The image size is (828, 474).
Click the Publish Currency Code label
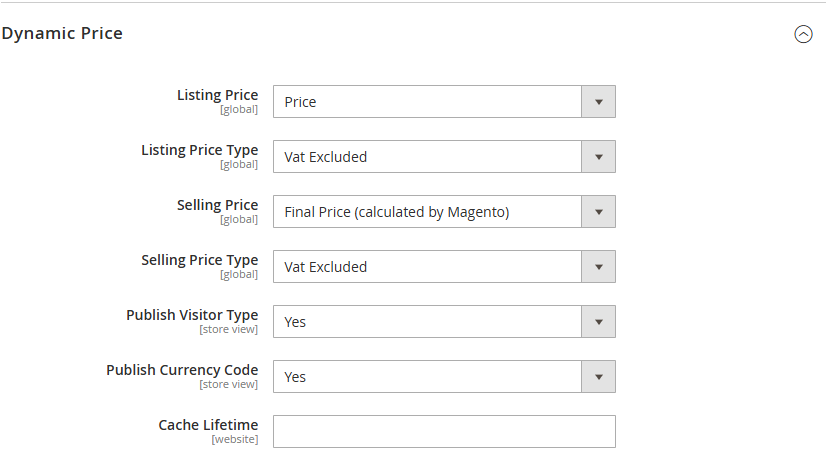[182, 370]
